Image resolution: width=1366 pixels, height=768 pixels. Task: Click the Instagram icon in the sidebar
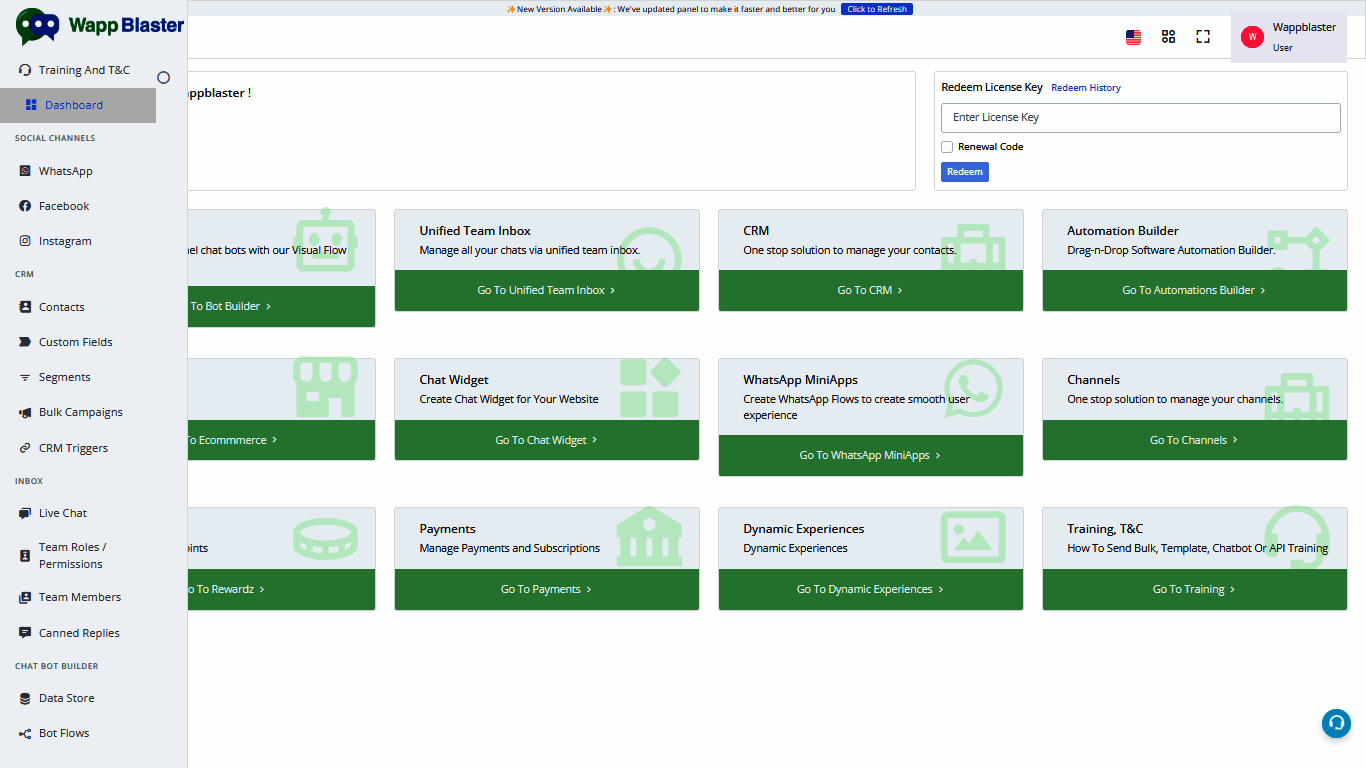pos(24,241)
